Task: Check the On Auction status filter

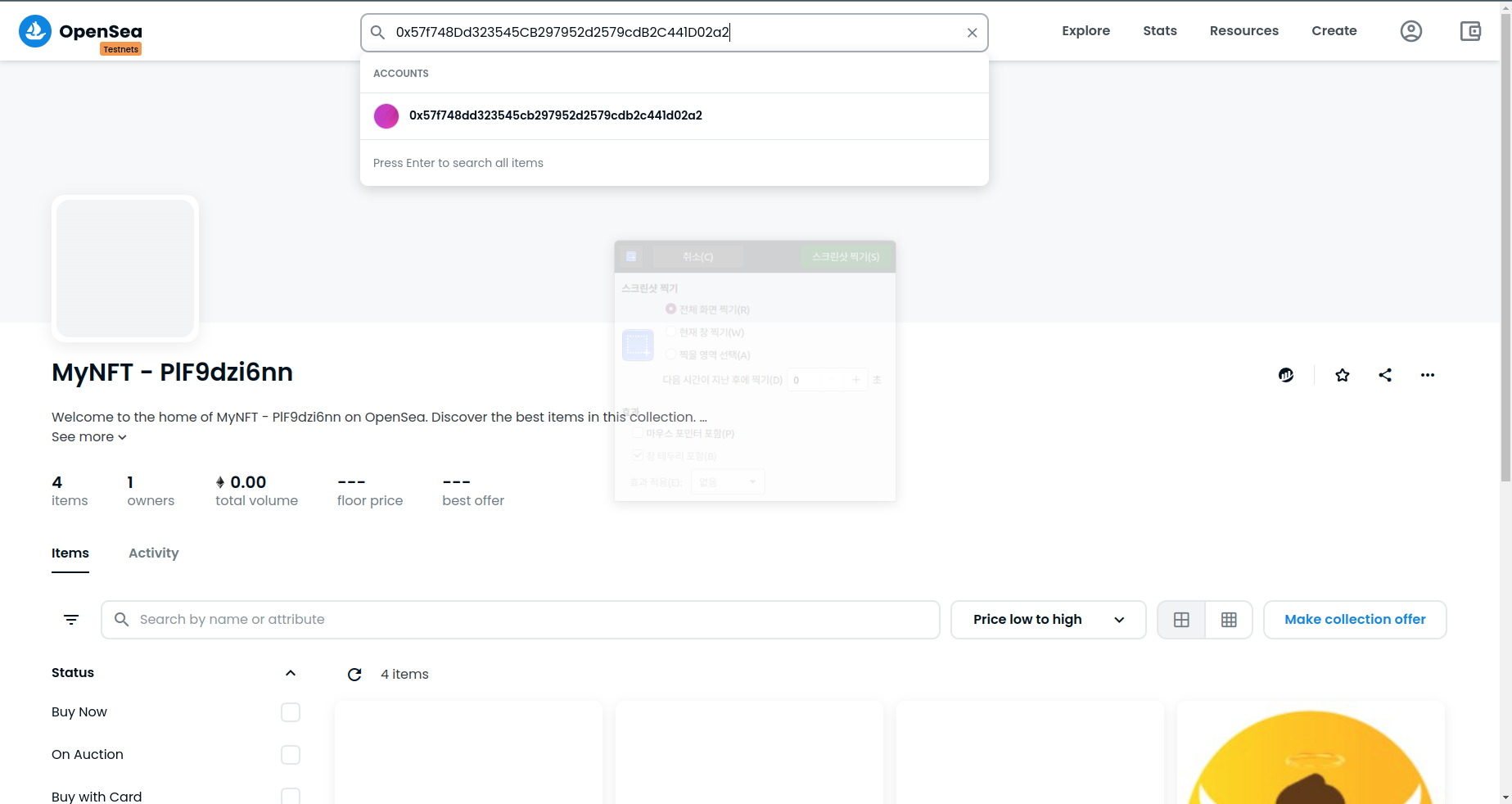Action: (291, 755)
